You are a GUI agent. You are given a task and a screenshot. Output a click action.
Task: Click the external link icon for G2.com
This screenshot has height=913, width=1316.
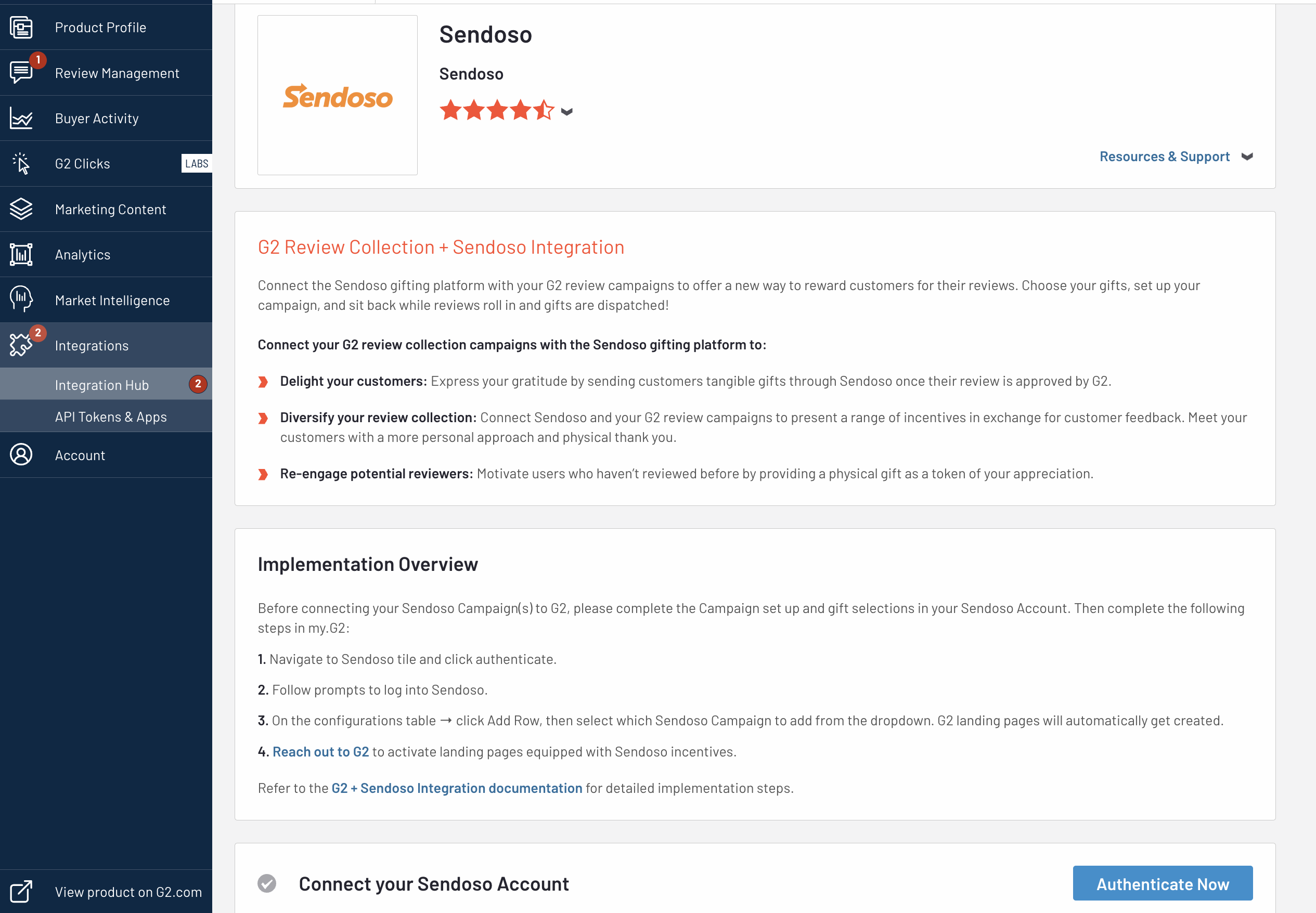click(21, 891)
